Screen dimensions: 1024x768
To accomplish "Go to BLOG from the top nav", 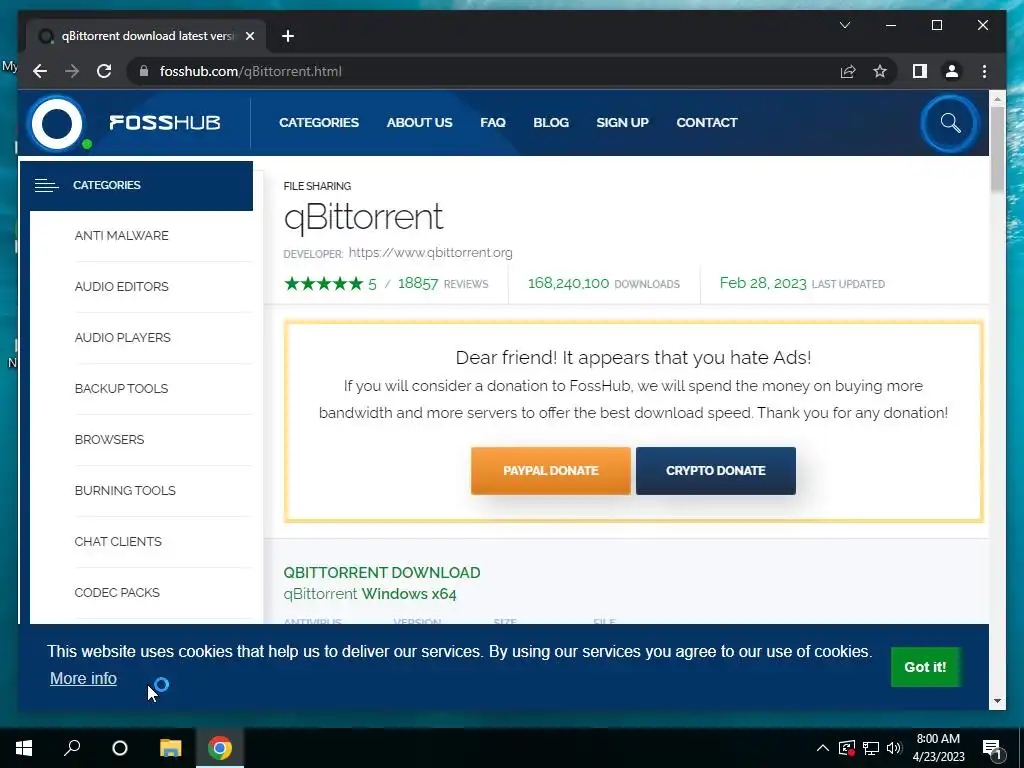I will tap(551, 123).
